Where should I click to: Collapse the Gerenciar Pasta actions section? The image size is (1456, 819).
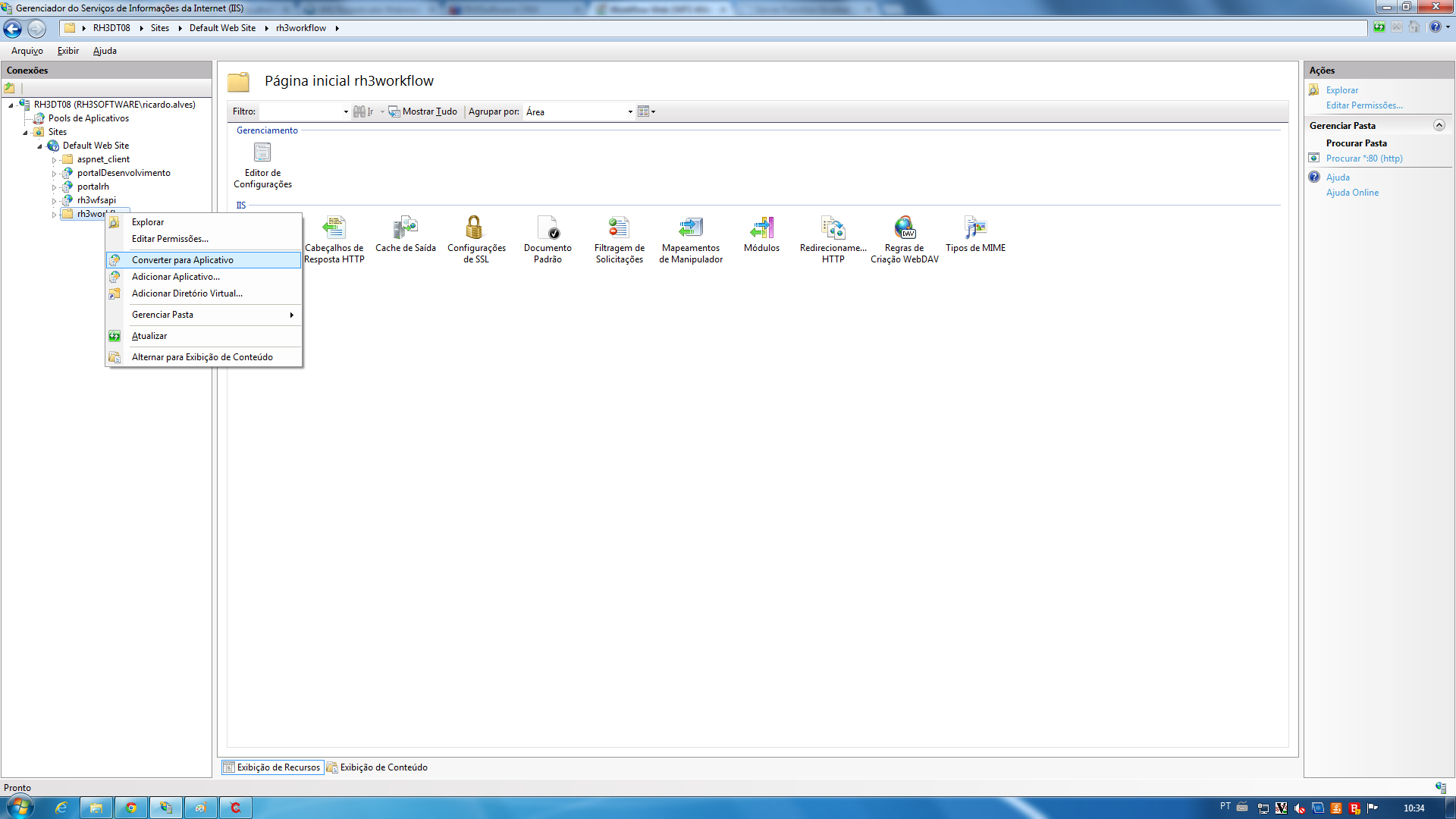tap(1439, 125)
